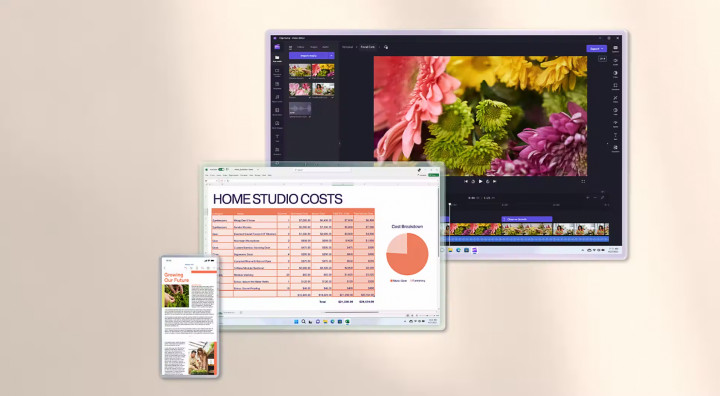Click the Import media button in Clipchamp

coord(309,56)
